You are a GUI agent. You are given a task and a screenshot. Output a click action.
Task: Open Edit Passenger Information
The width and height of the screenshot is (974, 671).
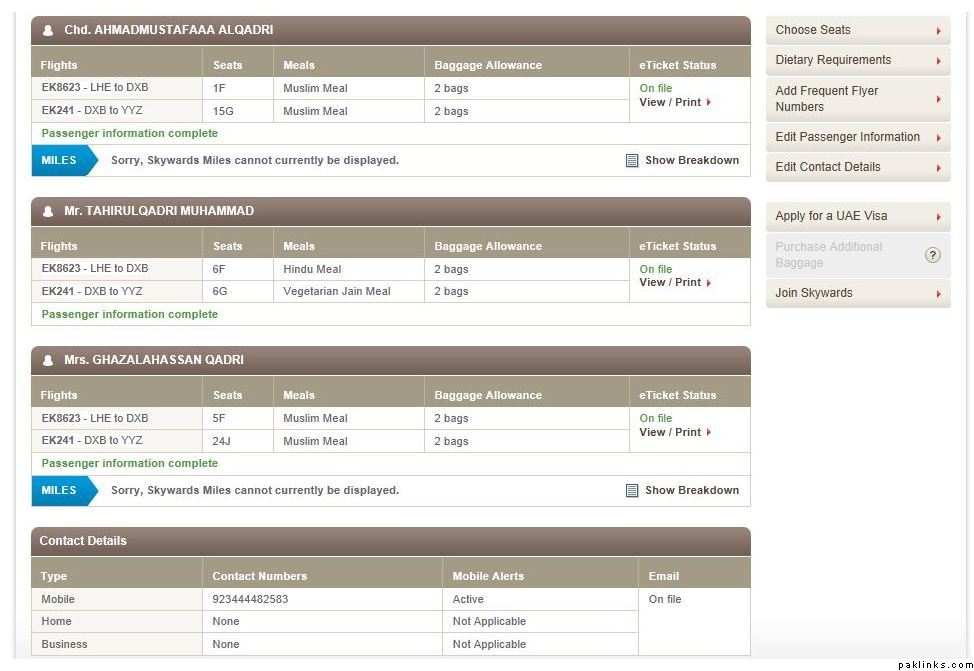click(x=857, y=137)
